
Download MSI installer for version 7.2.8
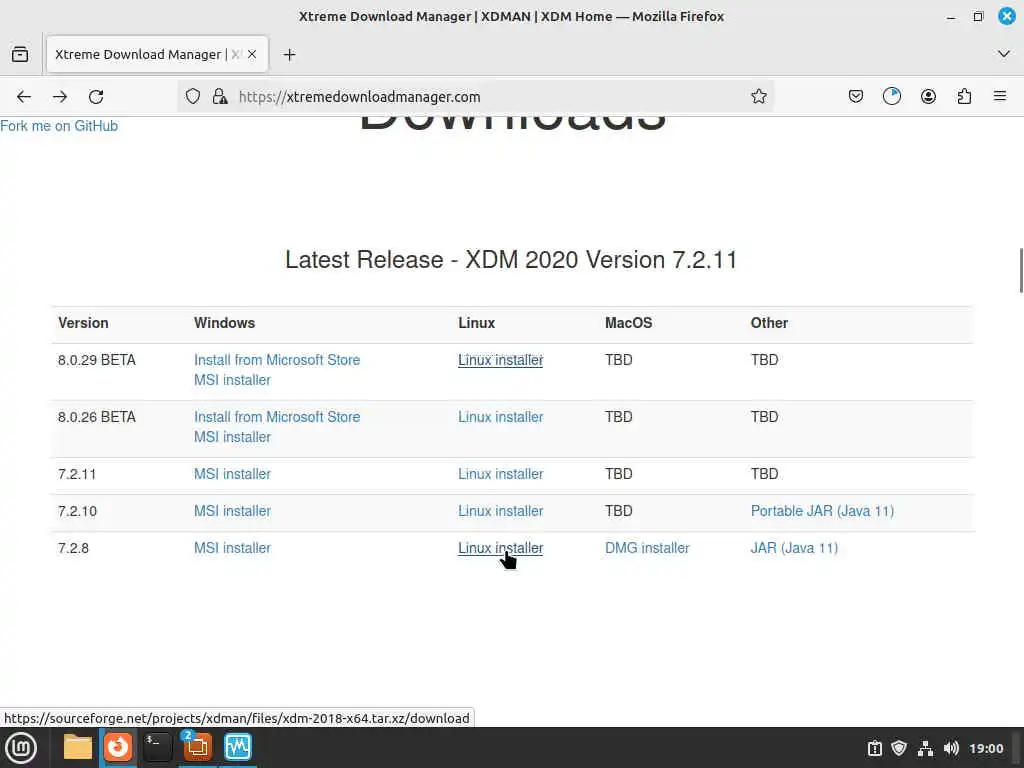pos(232,548)
